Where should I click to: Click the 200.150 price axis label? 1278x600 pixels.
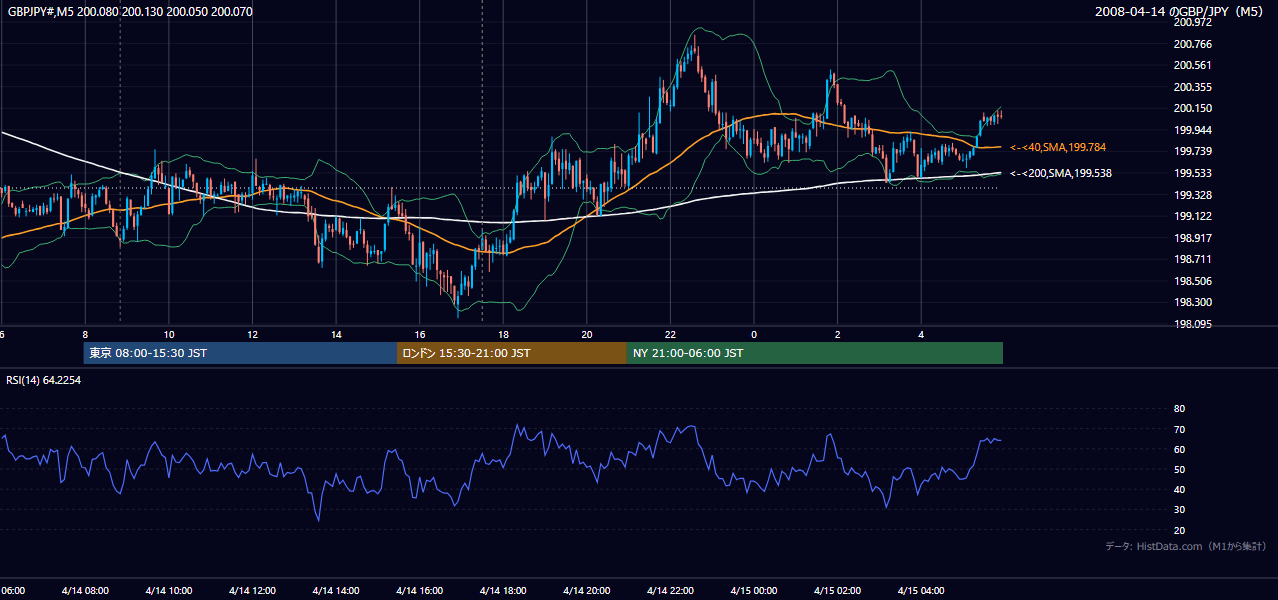tap(1191, 108)
